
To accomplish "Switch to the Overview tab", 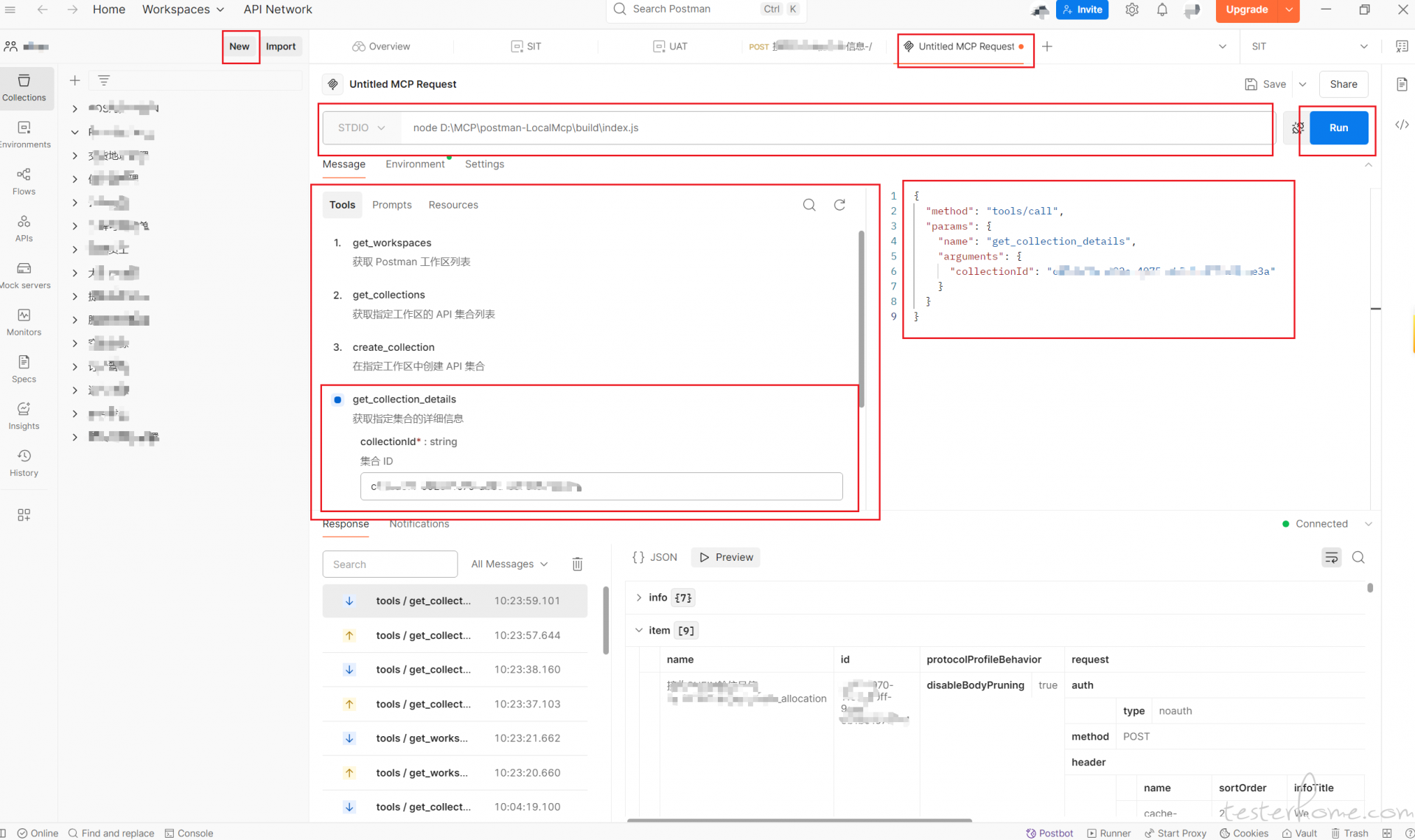I will pos(381,46).
